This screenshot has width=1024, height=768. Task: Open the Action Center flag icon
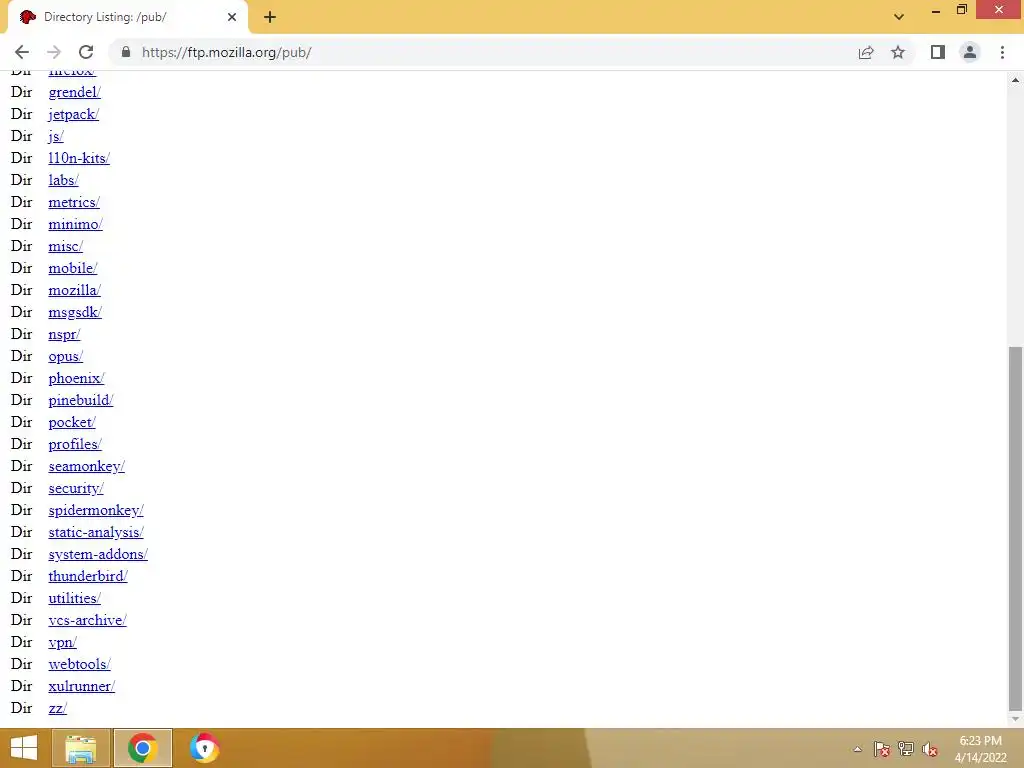click(882, 749)
